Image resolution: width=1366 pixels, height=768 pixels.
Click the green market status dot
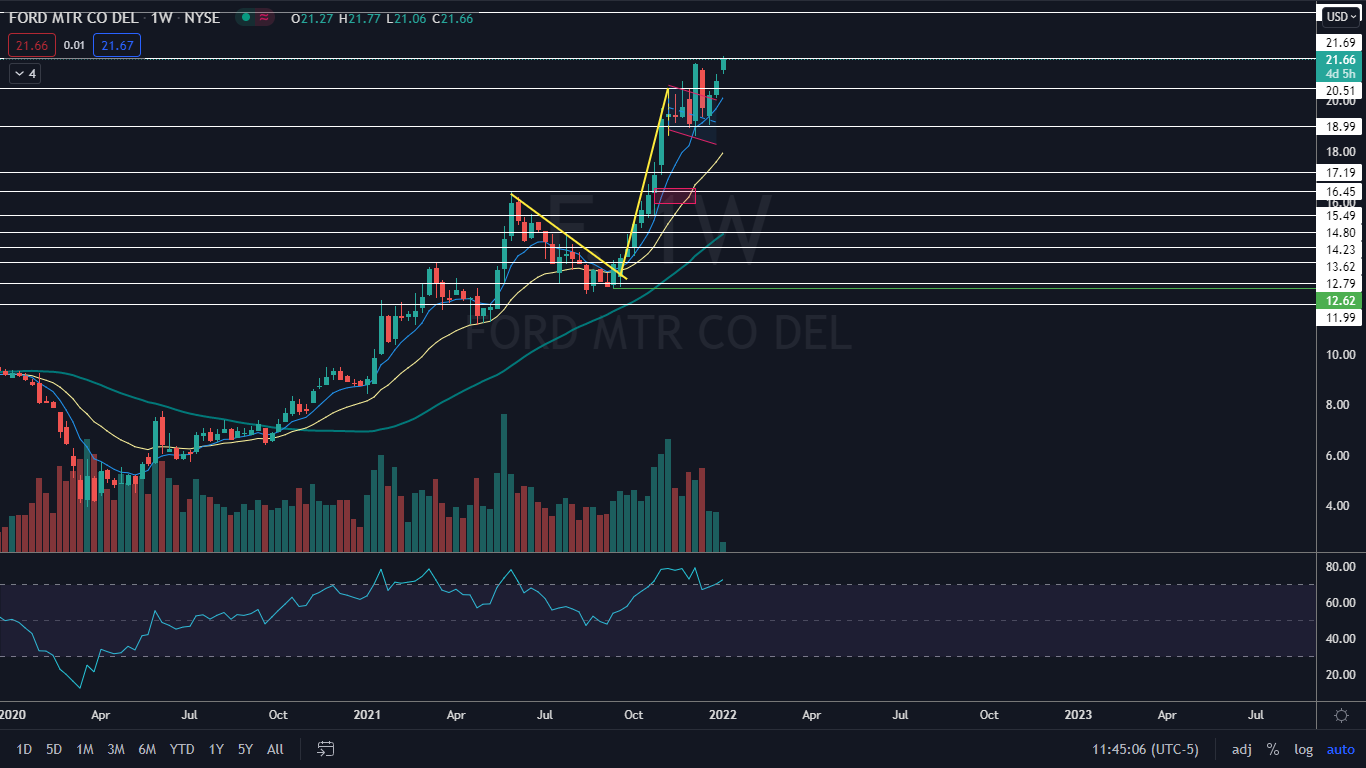coord(244,18)
